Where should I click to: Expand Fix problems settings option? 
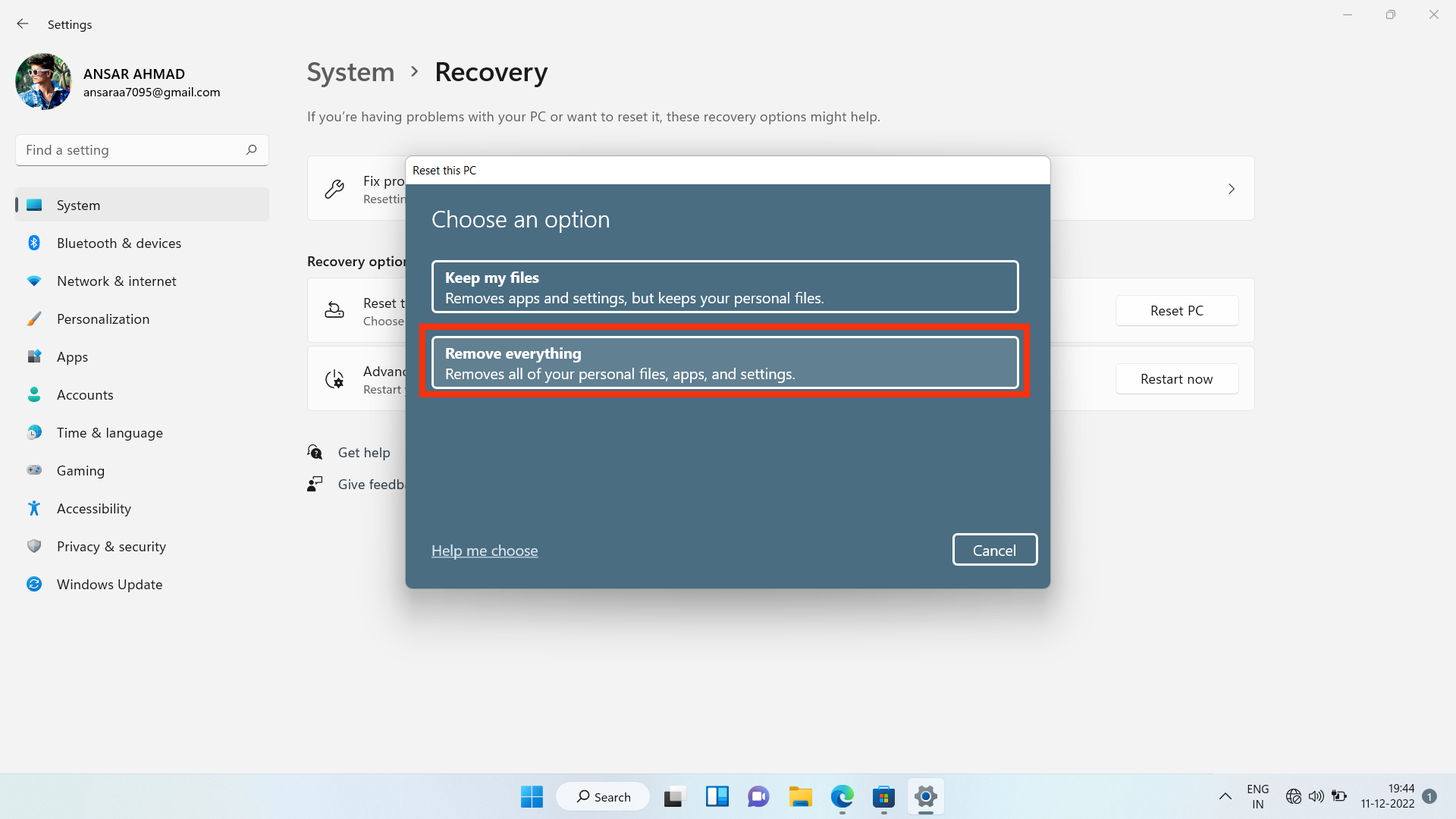point(1232,188)
